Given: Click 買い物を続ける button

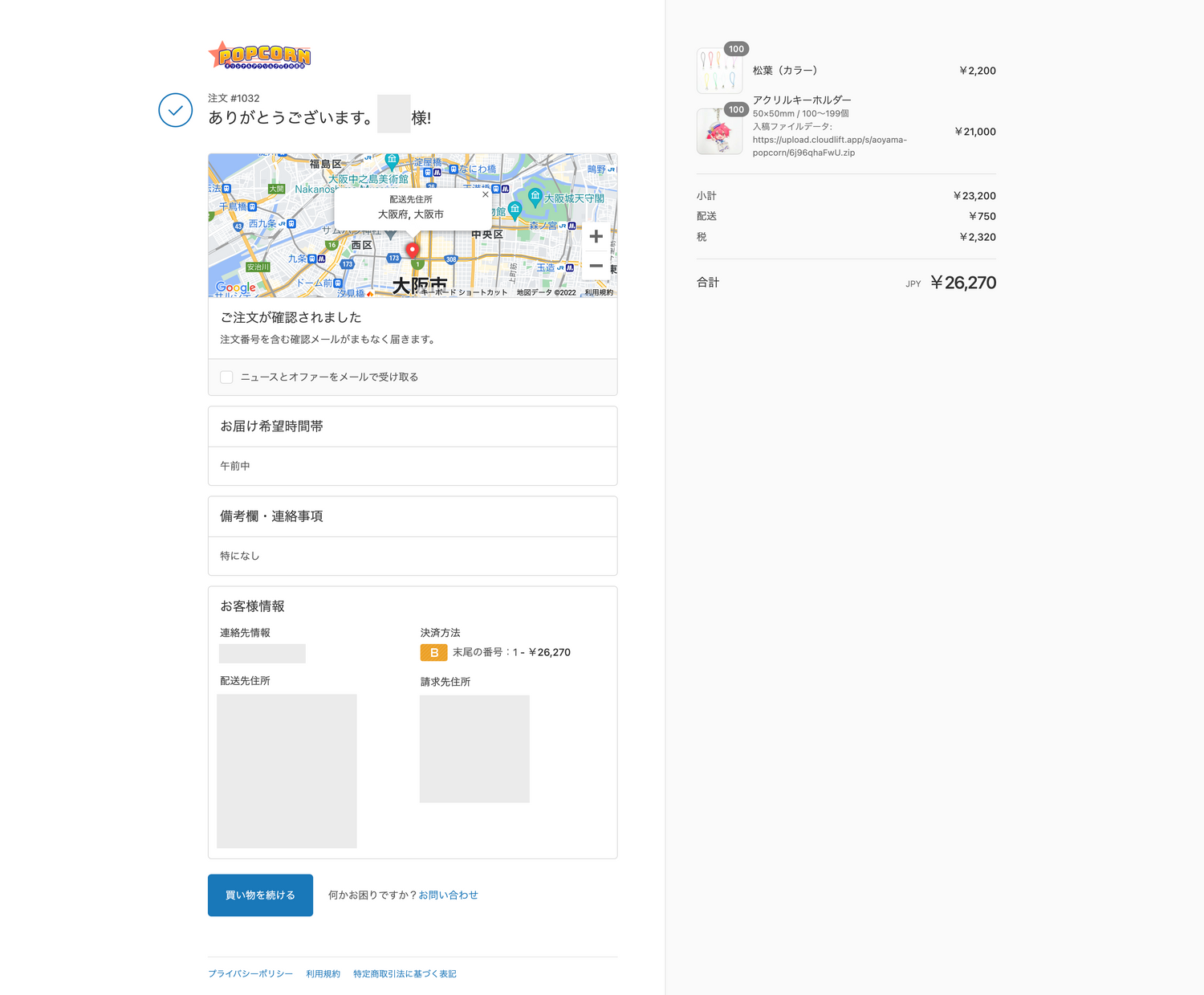Looking at the screenshot, I should [260, 895].
